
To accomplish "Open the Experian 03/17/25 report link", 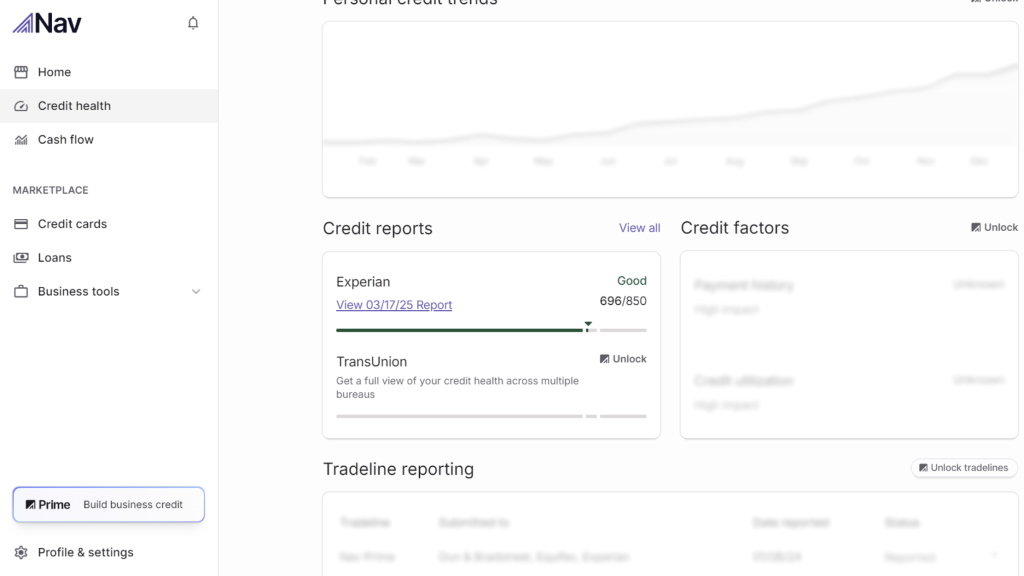I will click(394, 305).
